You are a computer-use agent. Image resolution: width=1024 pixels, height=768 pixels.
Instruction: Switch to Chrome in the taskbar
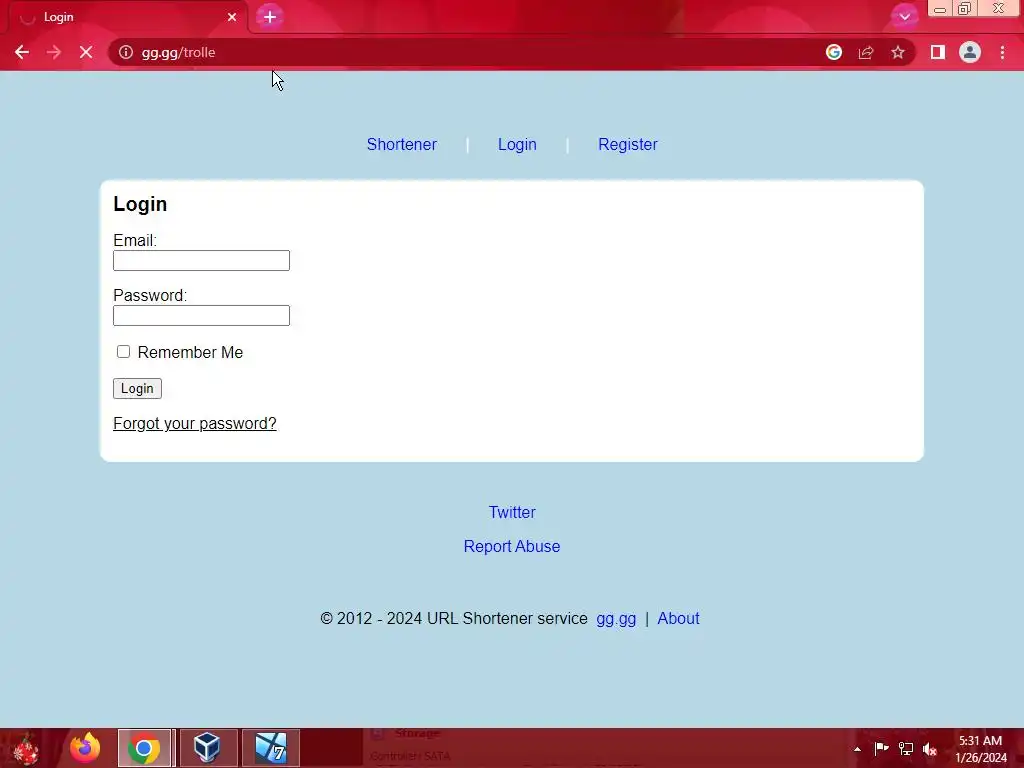pos(144,748)
